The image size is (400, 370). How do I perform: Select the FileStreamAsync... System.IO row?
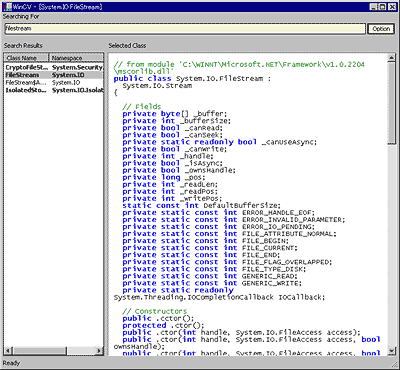54,82
